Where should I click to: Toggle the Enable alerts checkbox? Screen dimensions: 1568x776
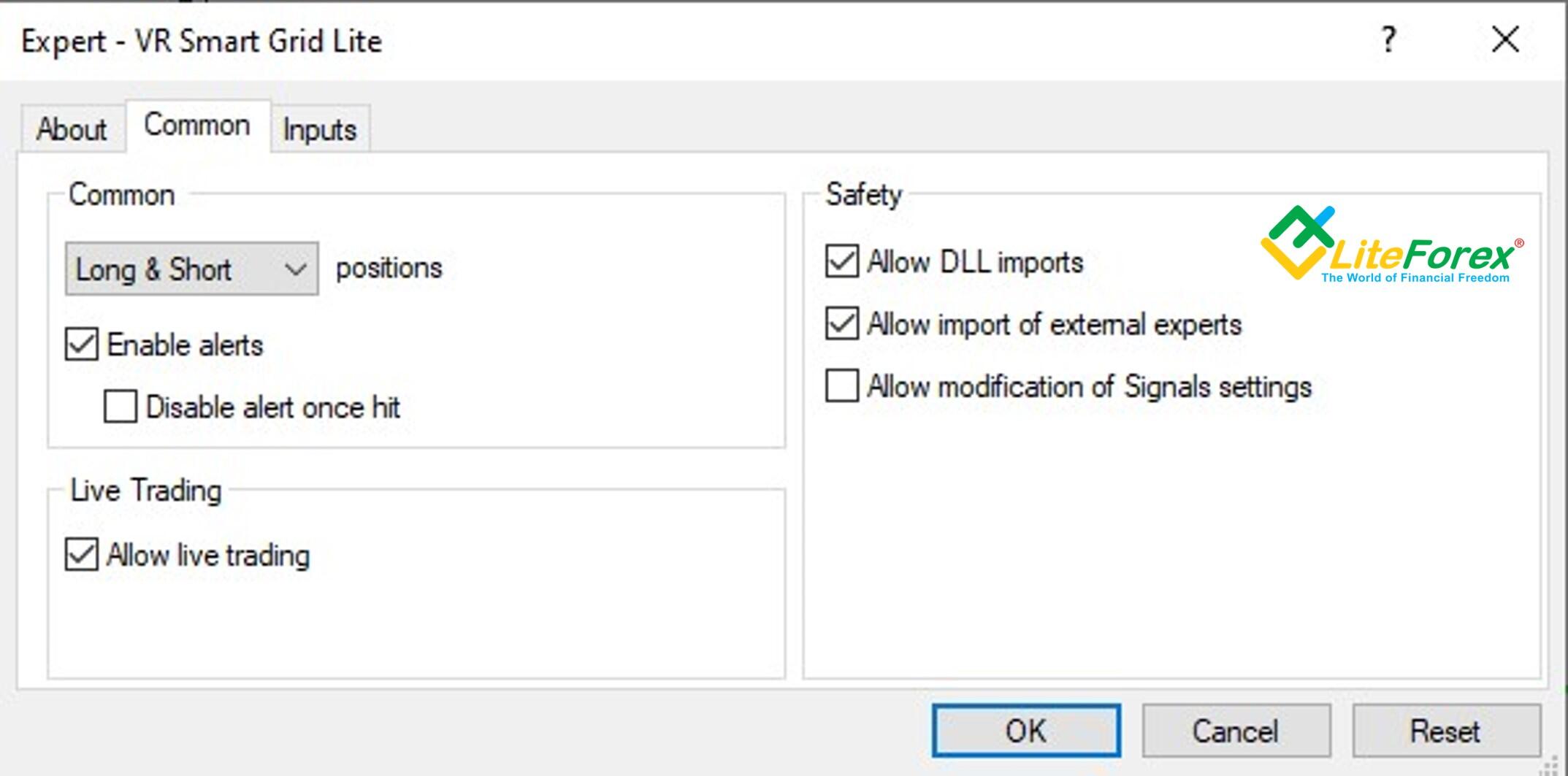[x=81, y=345]
